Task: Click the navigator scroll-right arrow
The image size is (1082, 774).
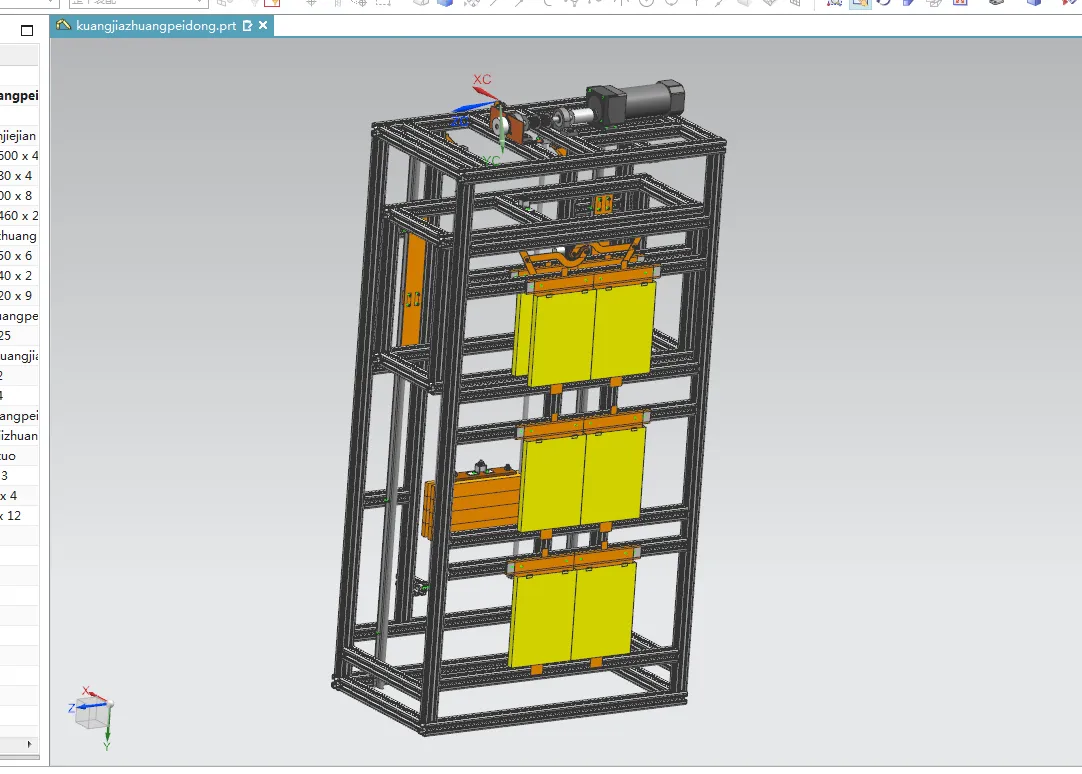Action: click(x=29, y=744)
